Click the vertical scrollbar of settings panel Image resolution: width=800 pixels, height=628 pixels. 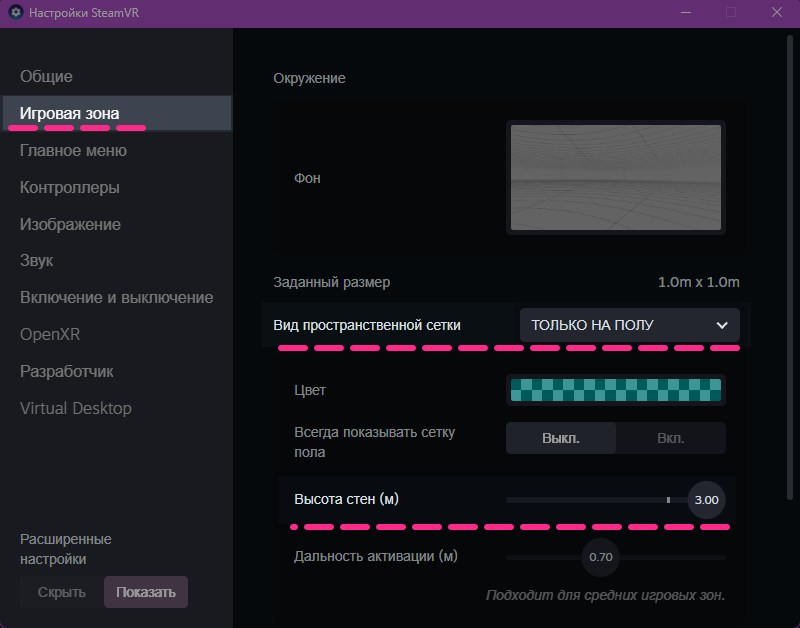pyautogui.click(x=790, y=265)
